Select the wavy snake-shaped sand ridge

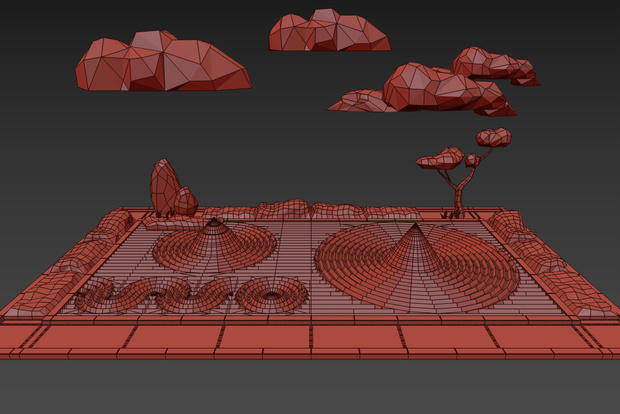coord(158,295)
